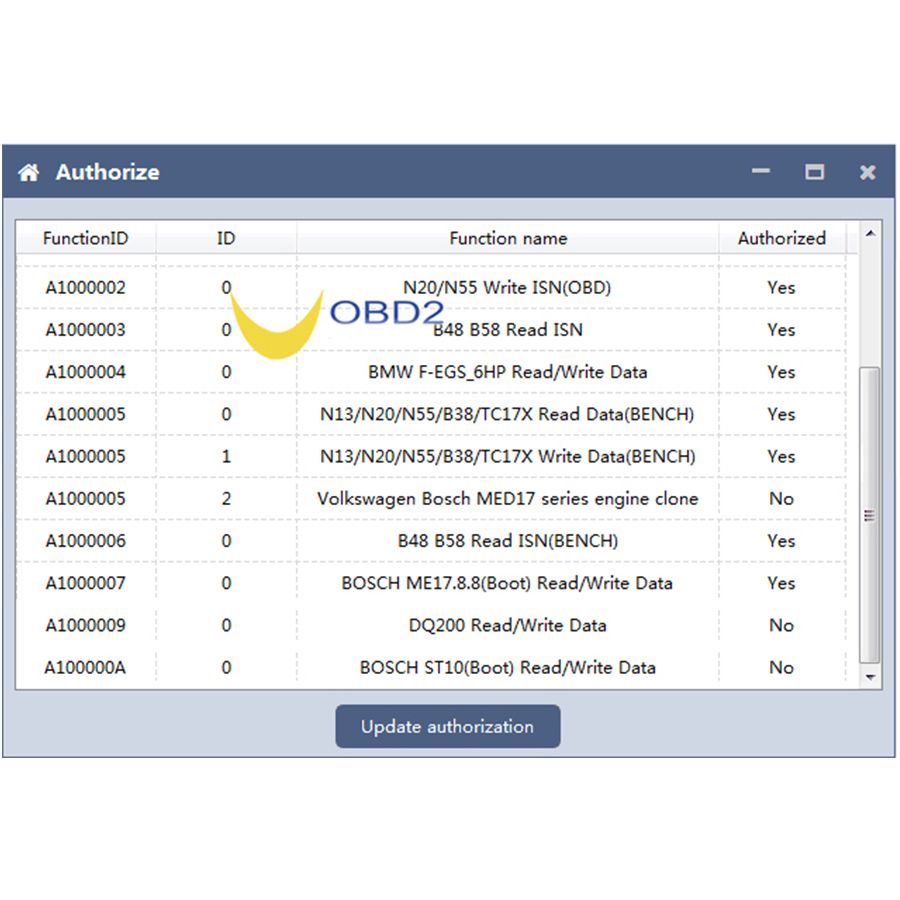900x900 pixels.
Task: Choose BMW F-EGS_6HP Read/Write Data row
Action: (x=507, y=372)
